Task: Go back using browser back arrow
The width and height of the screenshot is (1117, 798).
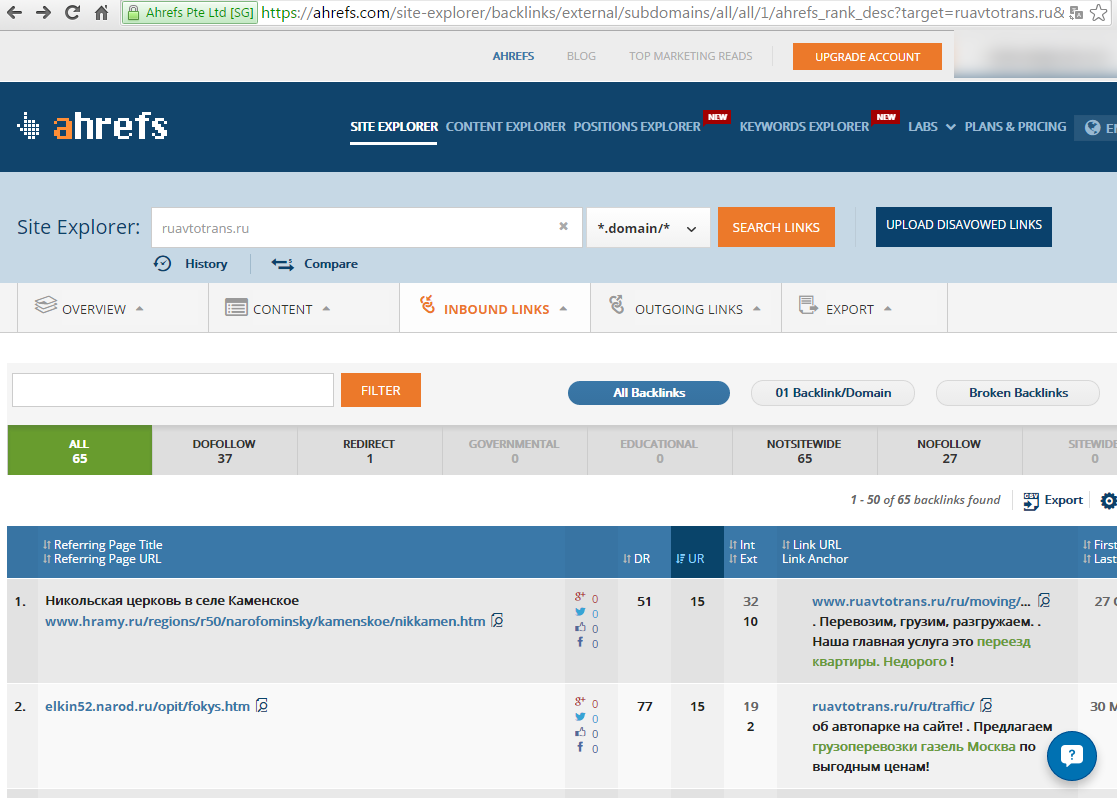Action: coord(14,12)
